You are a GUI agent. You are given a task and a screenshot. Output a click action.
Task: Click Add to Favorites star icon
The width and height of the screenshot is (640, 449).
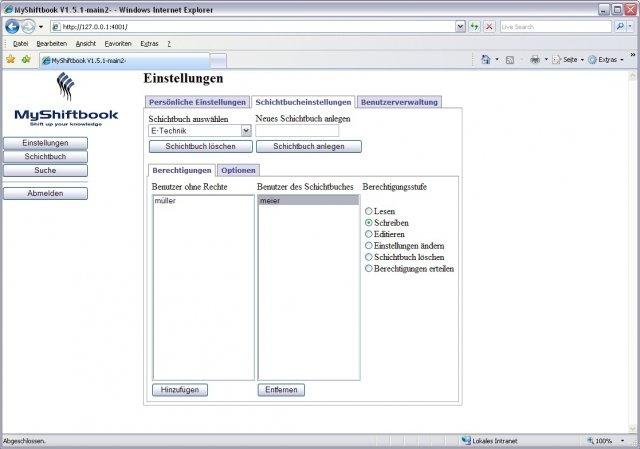pyautogui.click(x=26, y=60)
